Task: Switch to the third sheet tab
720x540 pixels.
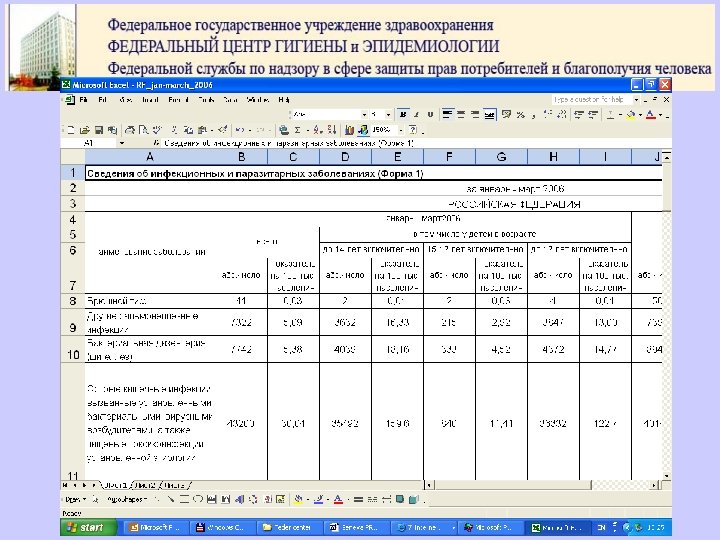Action: [174, 485]
